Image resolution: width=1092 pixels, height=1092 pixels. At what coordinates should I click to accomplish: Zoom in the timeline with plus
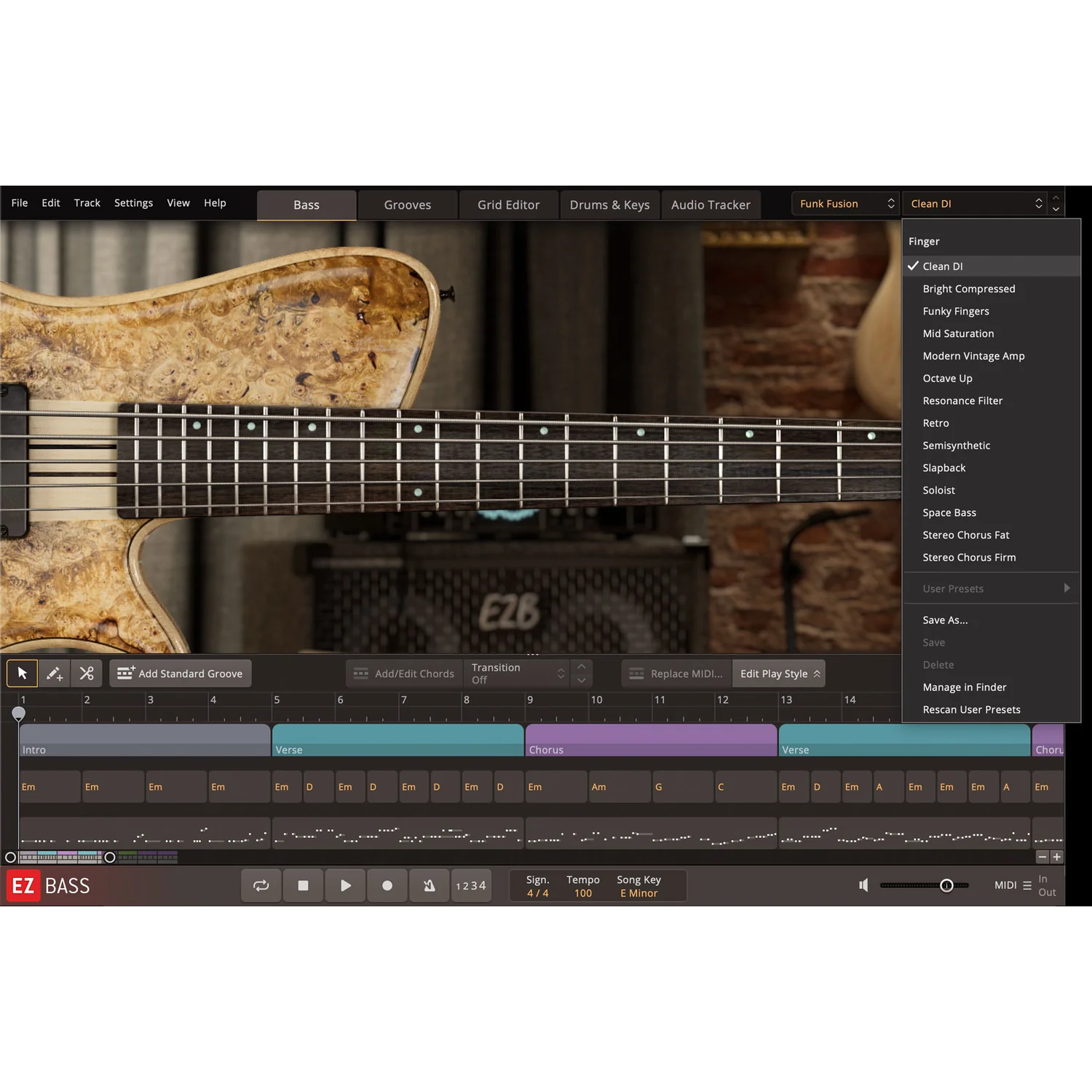click(1057, 857)
